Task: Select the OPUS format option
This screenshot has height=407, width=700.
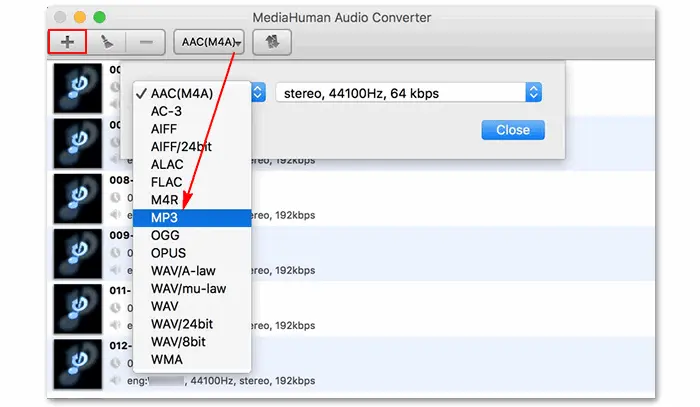Action: 168,253
